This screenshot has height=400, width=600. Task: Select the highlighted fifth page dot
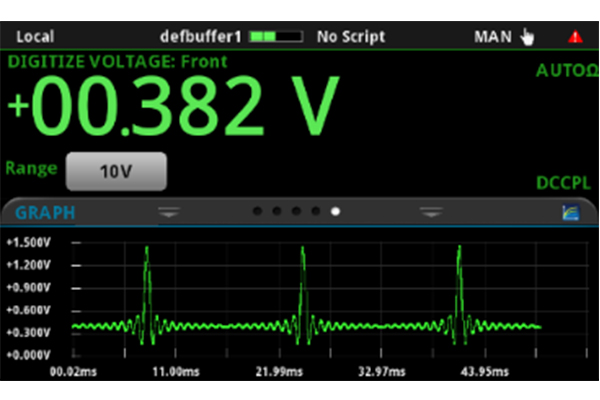(x=336, y=212)
